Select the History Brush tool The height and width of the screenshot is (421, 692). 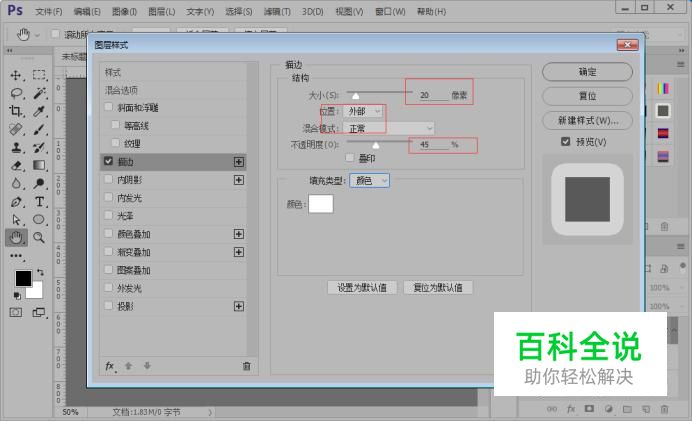pos(39,147)
